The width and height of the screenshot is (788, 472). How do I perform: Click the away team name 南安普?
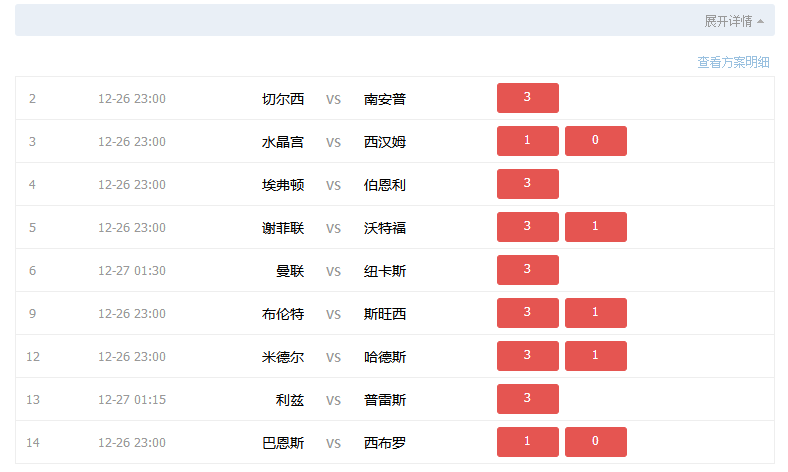click(x=385, y=99)
